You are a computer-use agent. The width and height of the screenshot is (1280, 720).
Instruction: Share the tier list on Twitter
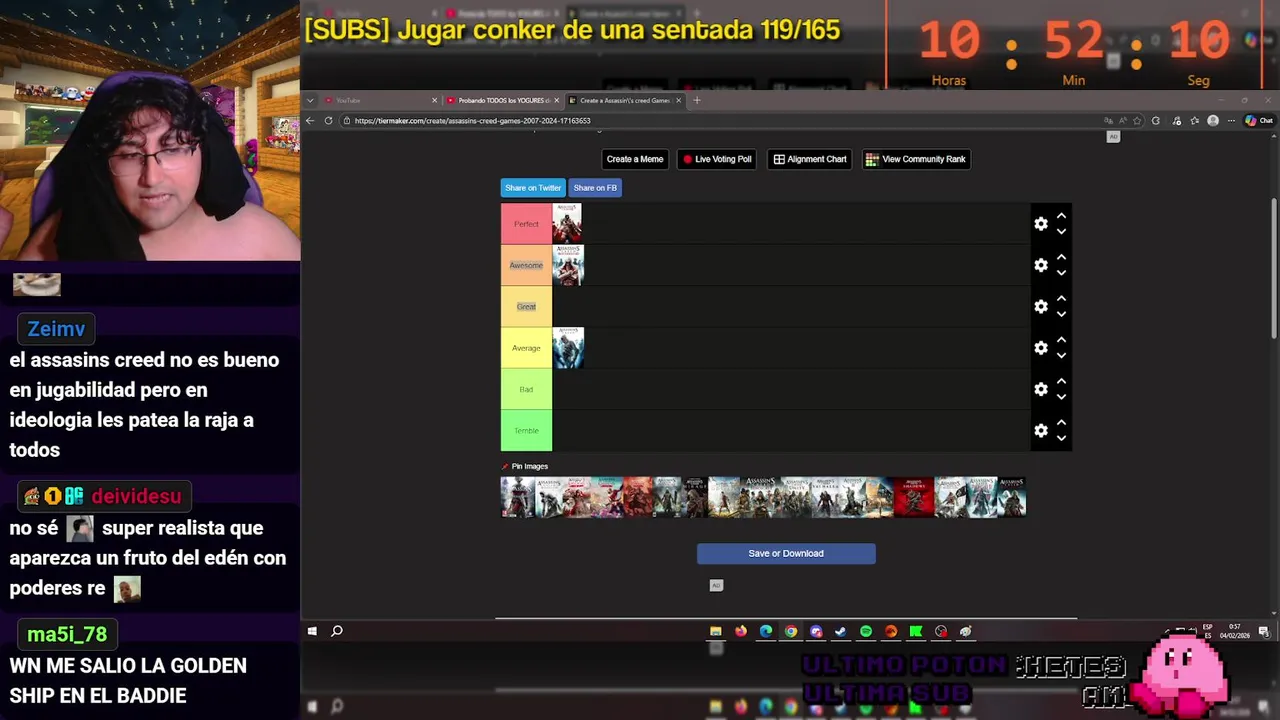[533, 188]
